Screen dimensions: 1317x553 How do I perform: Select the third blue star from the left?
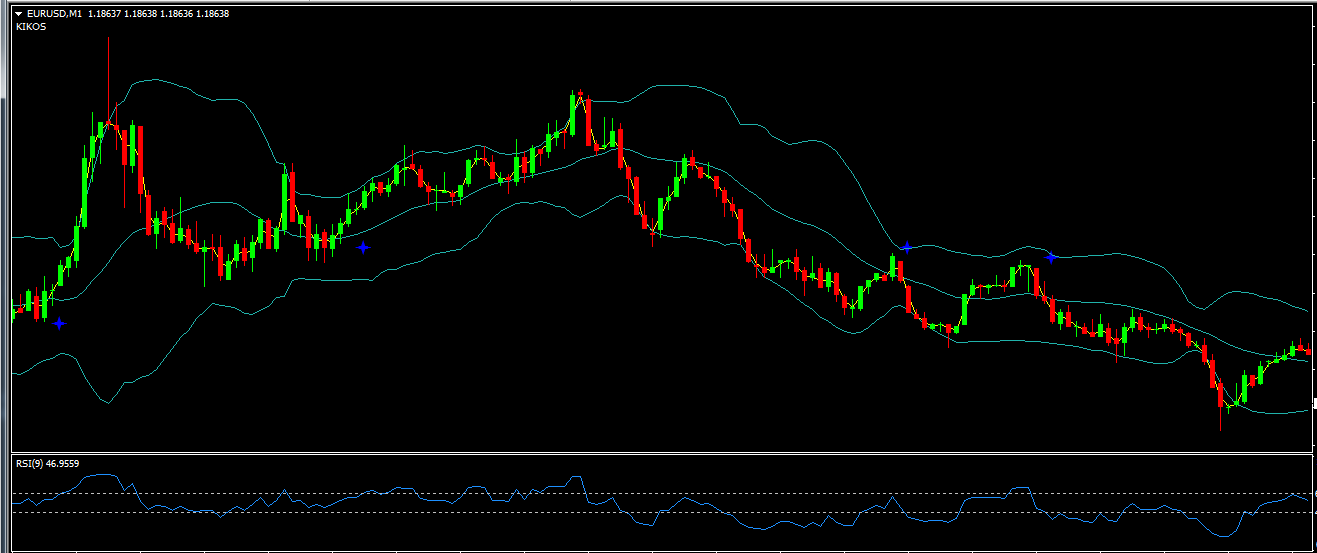coord(907,246)
